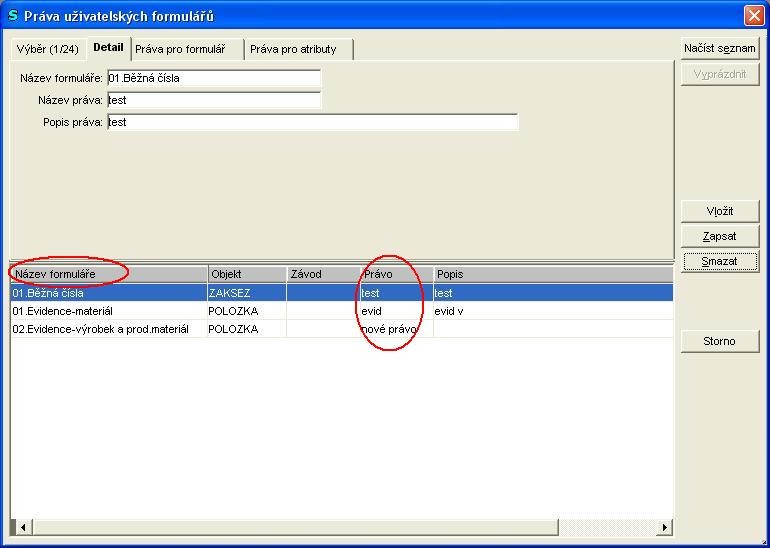Image resolution: width=770 pixels, height=548 pixels.
Task: Select the Detail tab
Action: pyautogui.click(x=108, y=48)
